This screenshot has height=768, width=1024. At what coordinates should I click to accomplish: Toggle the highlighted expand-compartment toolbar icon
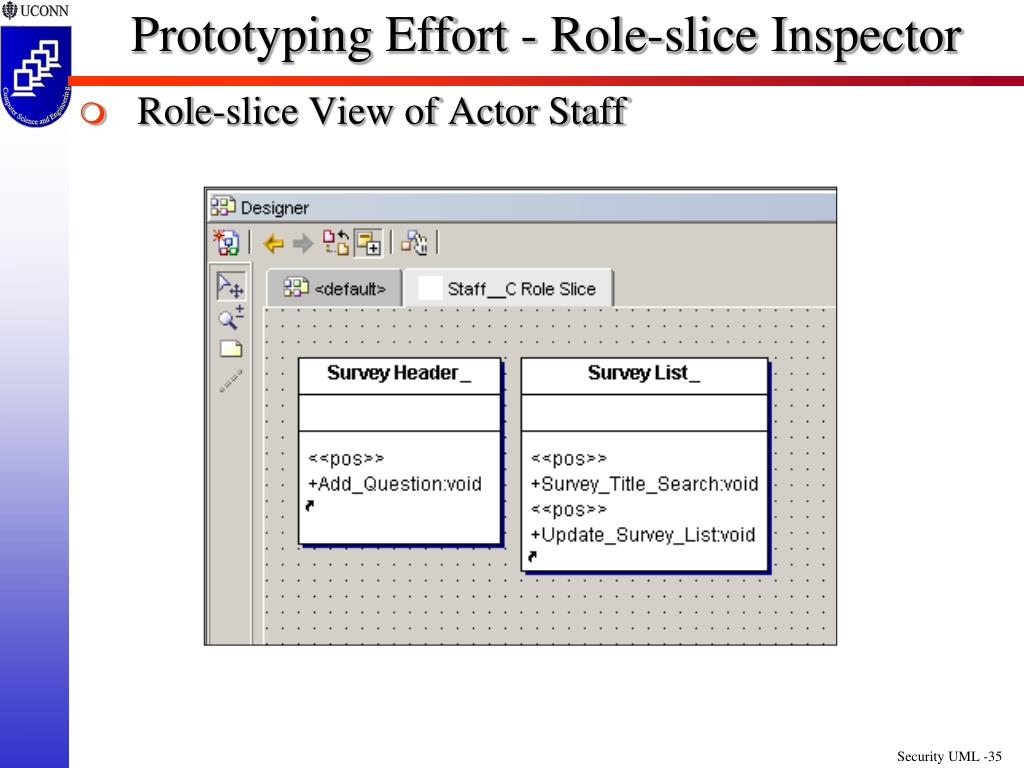[x=368, y=242]
